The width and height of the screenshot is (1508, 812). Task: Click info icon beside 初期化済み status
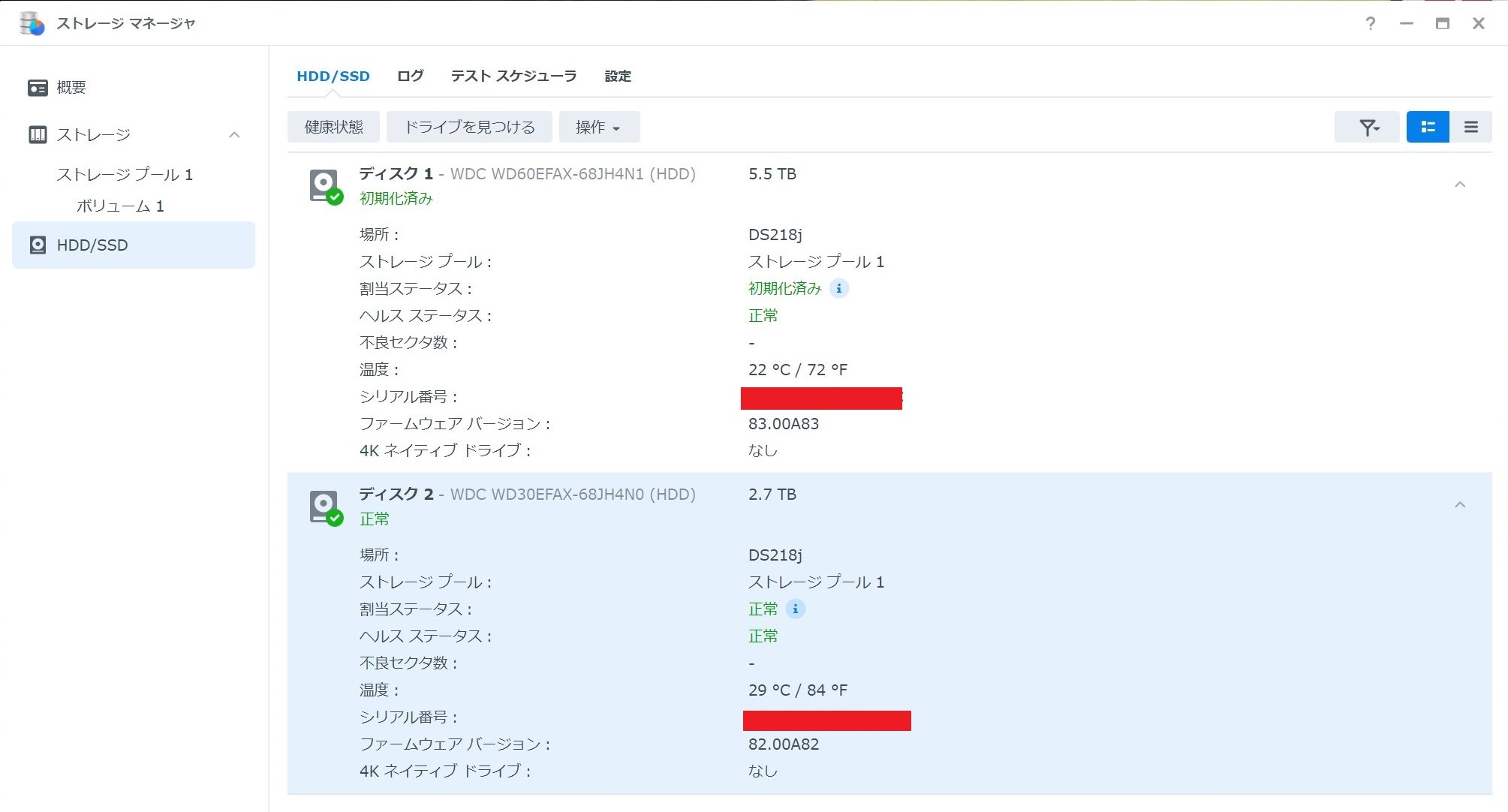click(x=839, y=288)
